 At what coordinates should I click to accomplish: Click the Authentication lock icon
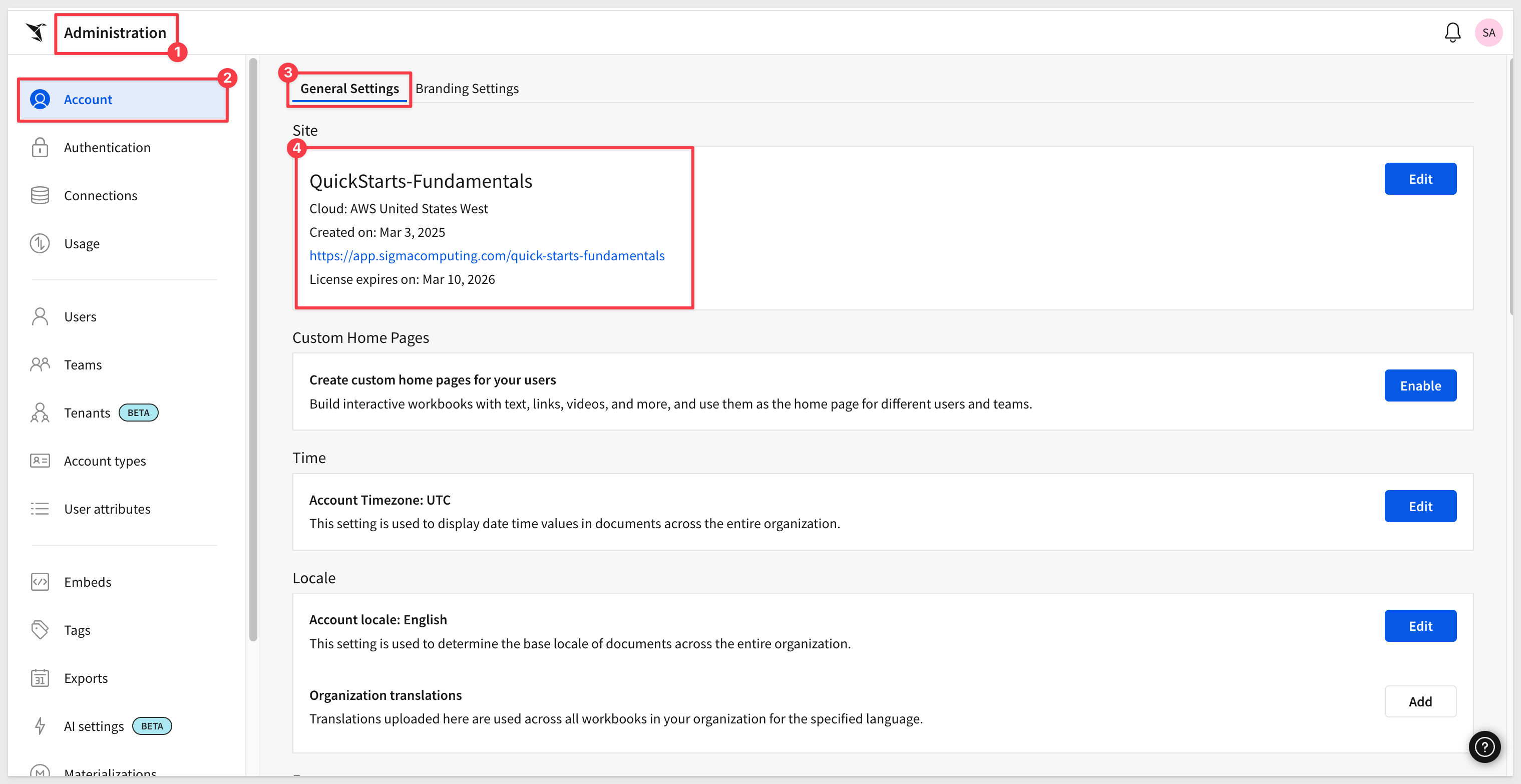pos(40,147)
